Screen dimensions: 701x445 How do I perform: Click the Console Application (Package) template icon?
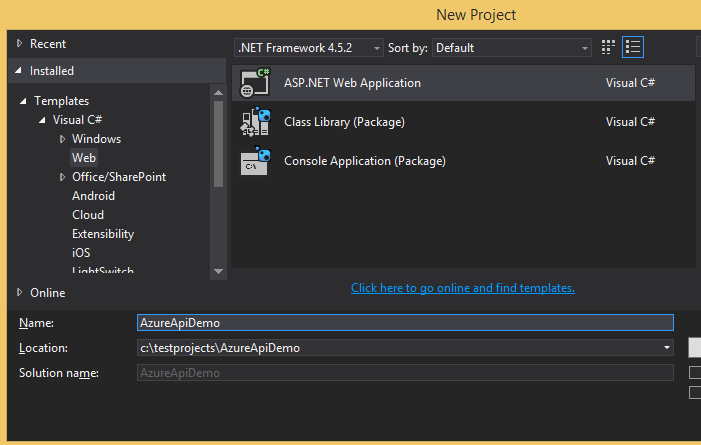click(x=255, y=161)
